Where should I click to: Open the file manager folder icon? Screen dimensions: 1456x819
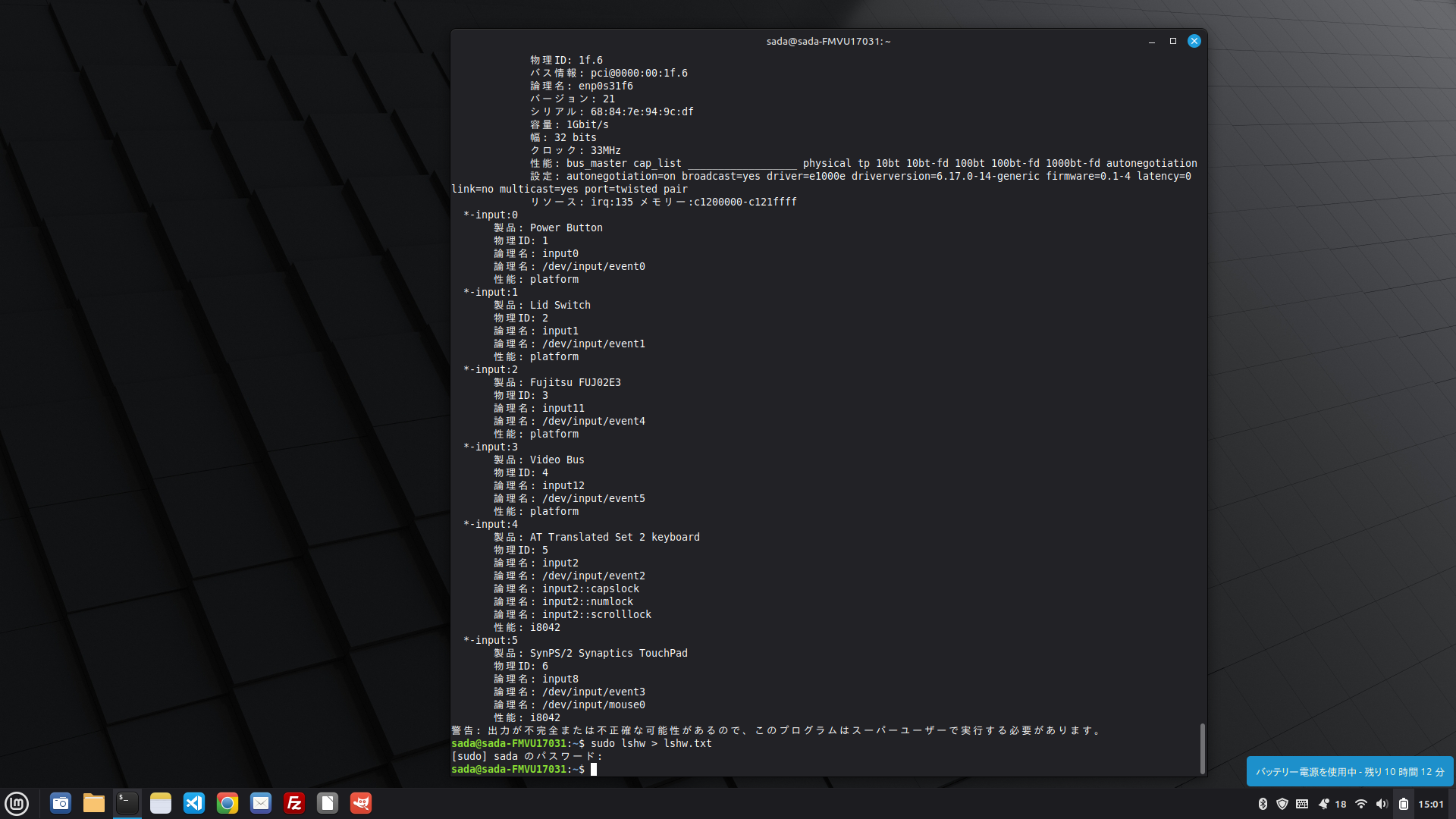(94, 803)
